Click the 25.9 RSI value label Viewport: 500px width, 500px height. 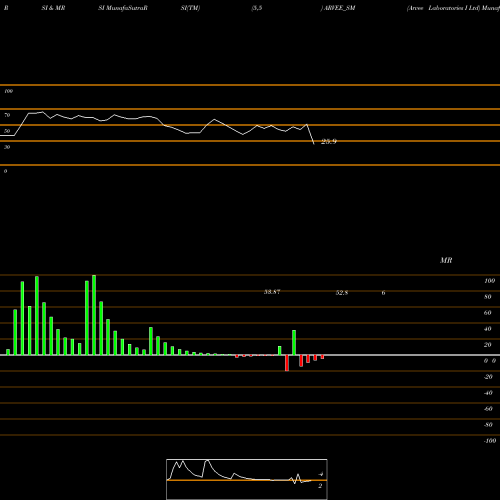329,142
